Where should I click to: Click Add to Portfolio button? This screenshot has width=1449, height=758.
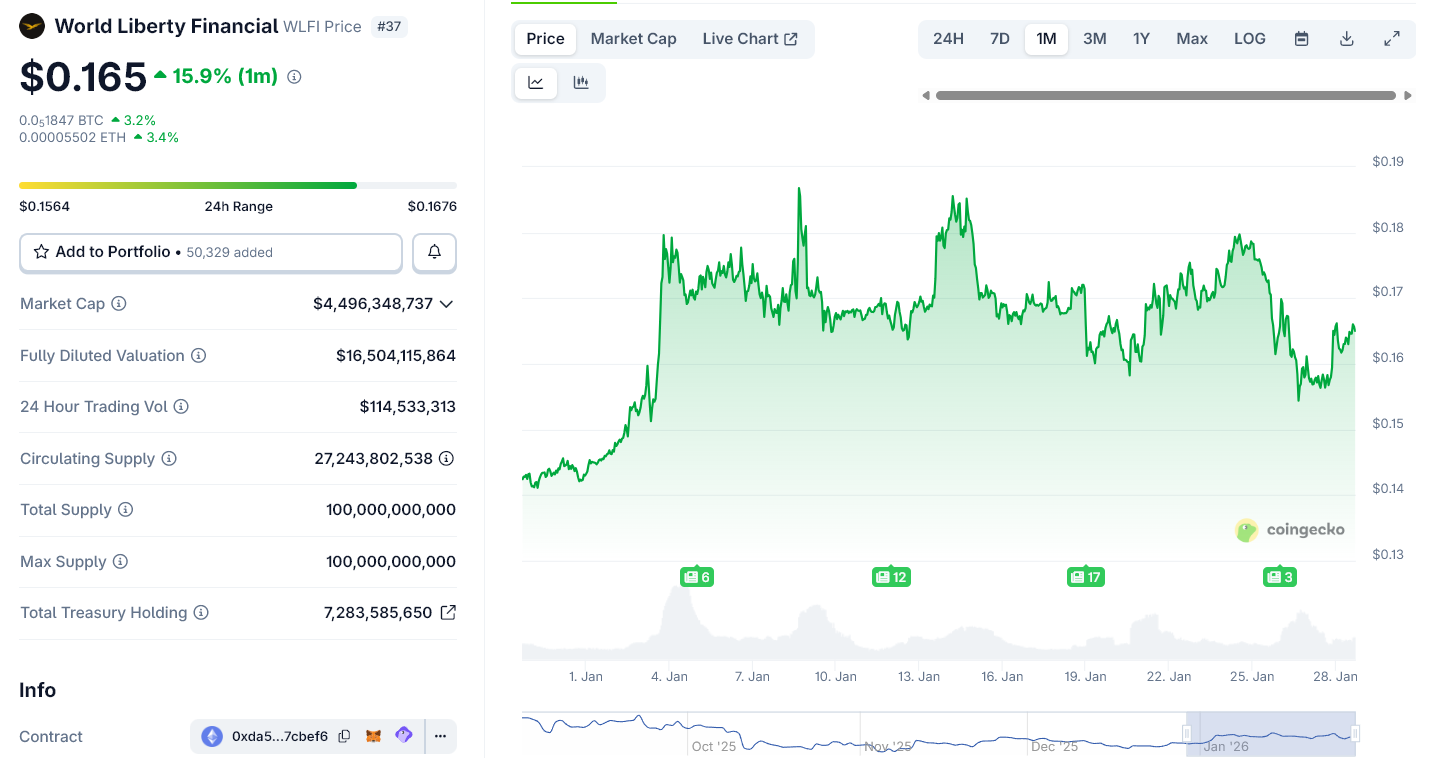[211, 252]
